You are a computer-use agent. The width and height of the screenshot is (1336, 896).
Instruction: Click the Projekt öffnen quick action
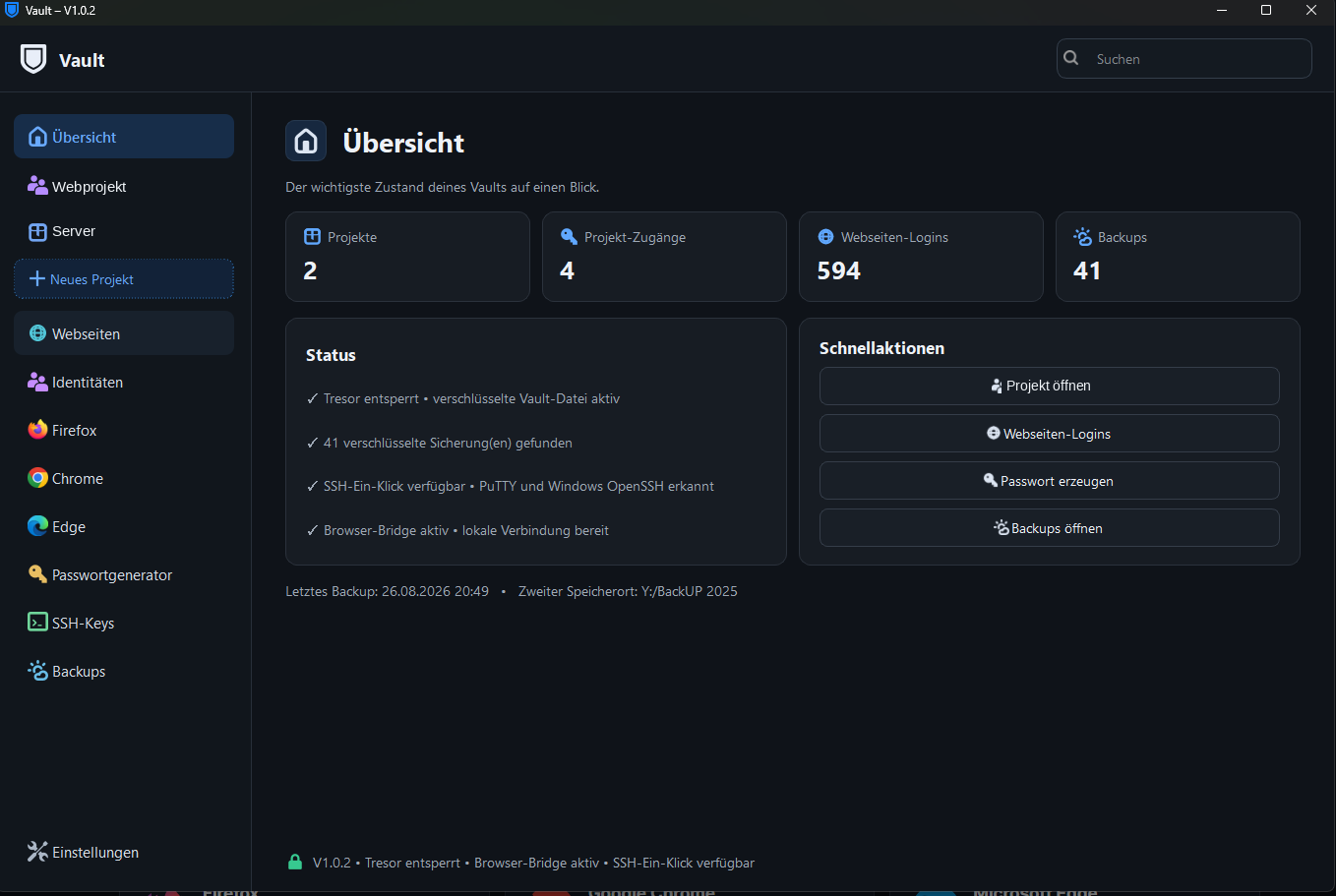pos(1049,386)
